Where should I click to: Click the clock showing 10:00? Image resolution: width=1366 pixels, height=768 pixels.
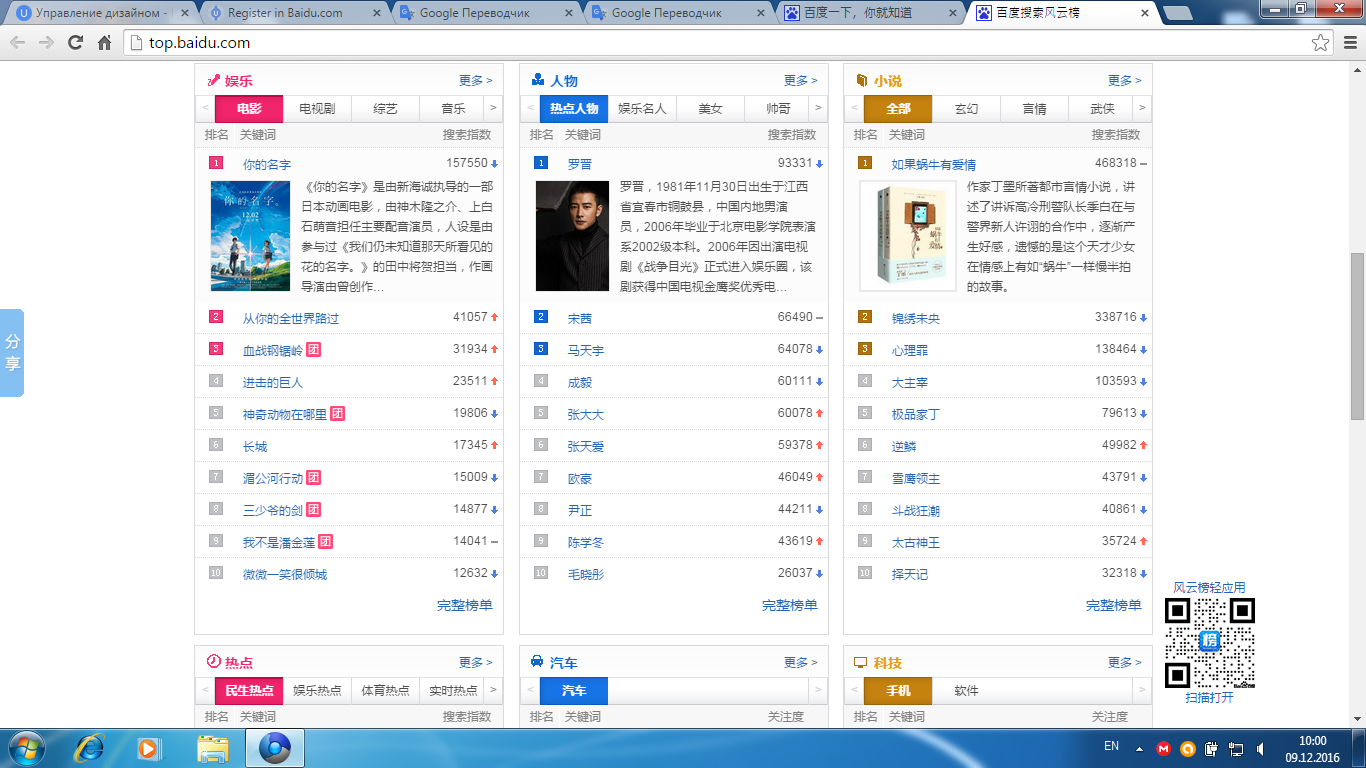click(1313, 740)
